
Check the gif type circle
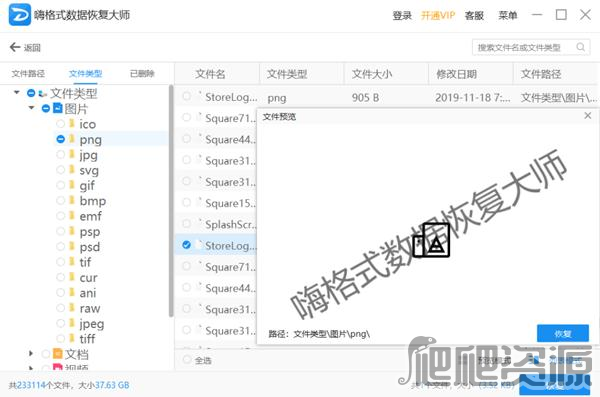[x=60, y=185]
